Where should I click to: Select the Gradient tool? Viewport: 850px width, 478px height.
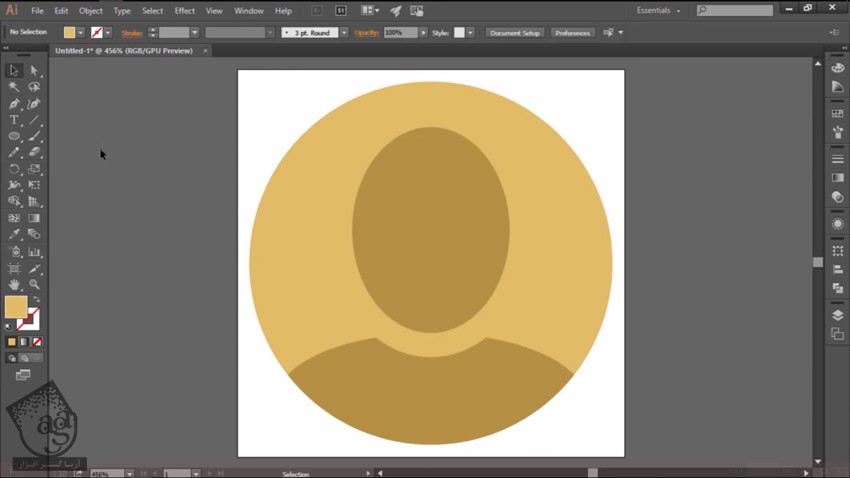[x=34, y=218]
